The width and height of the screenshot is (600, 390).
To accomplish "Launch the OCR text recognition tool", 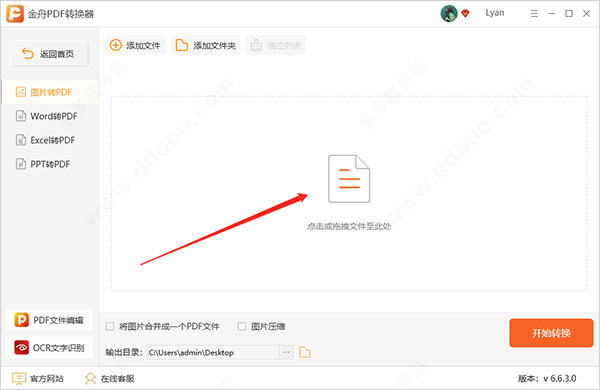I will 49,348.
